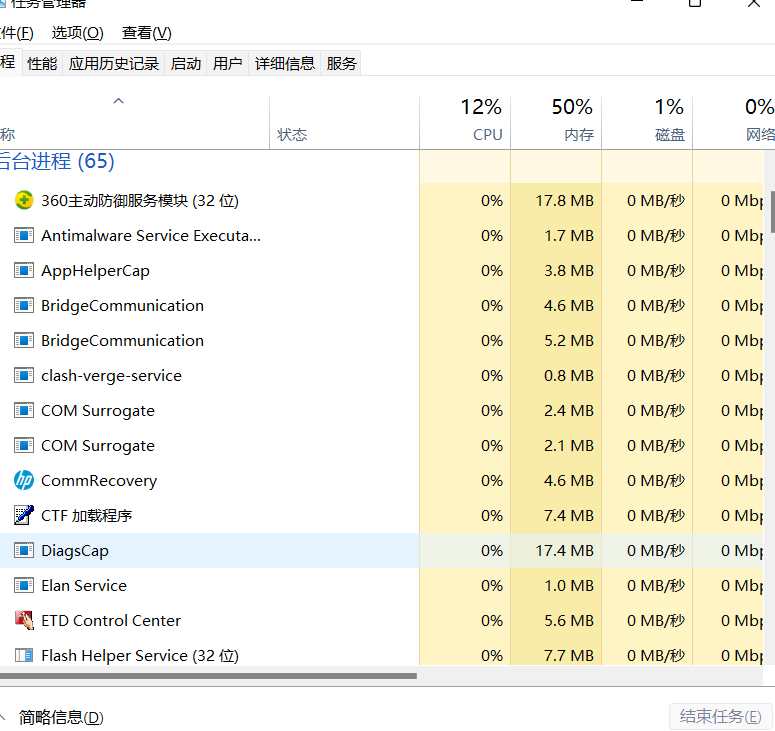Open the 启动 tab
The width and height of the screenshot is (775, 731).
[x=186, y=63]
